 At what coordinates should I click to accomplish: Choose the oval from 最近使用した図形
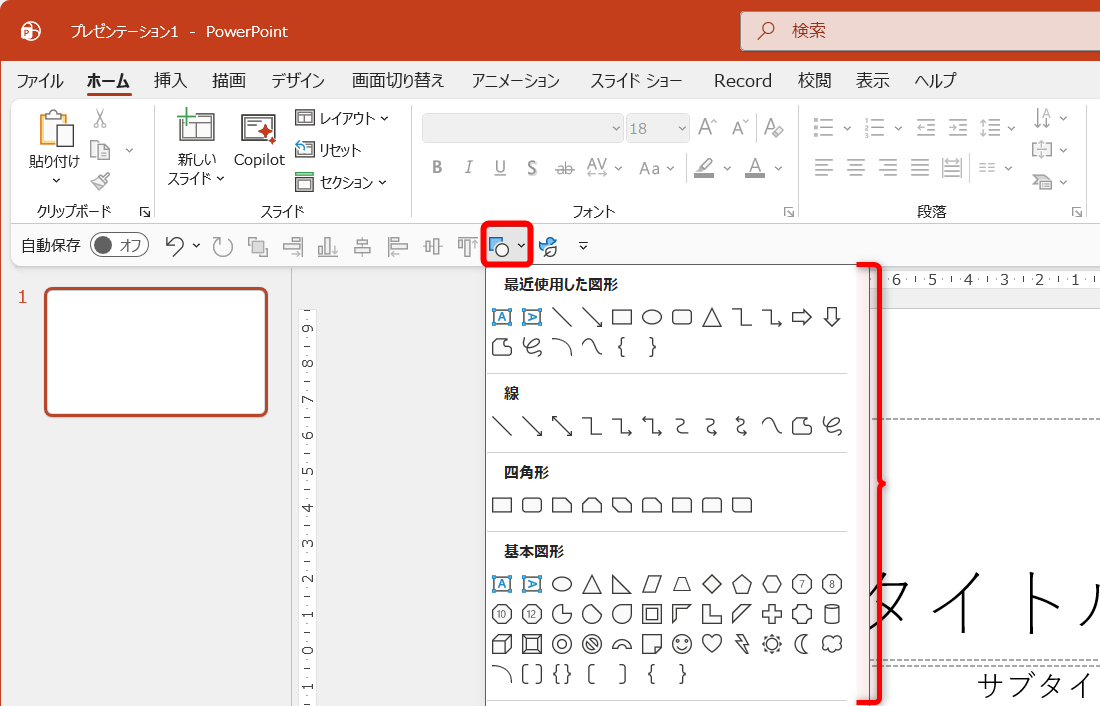click(652, 317)
